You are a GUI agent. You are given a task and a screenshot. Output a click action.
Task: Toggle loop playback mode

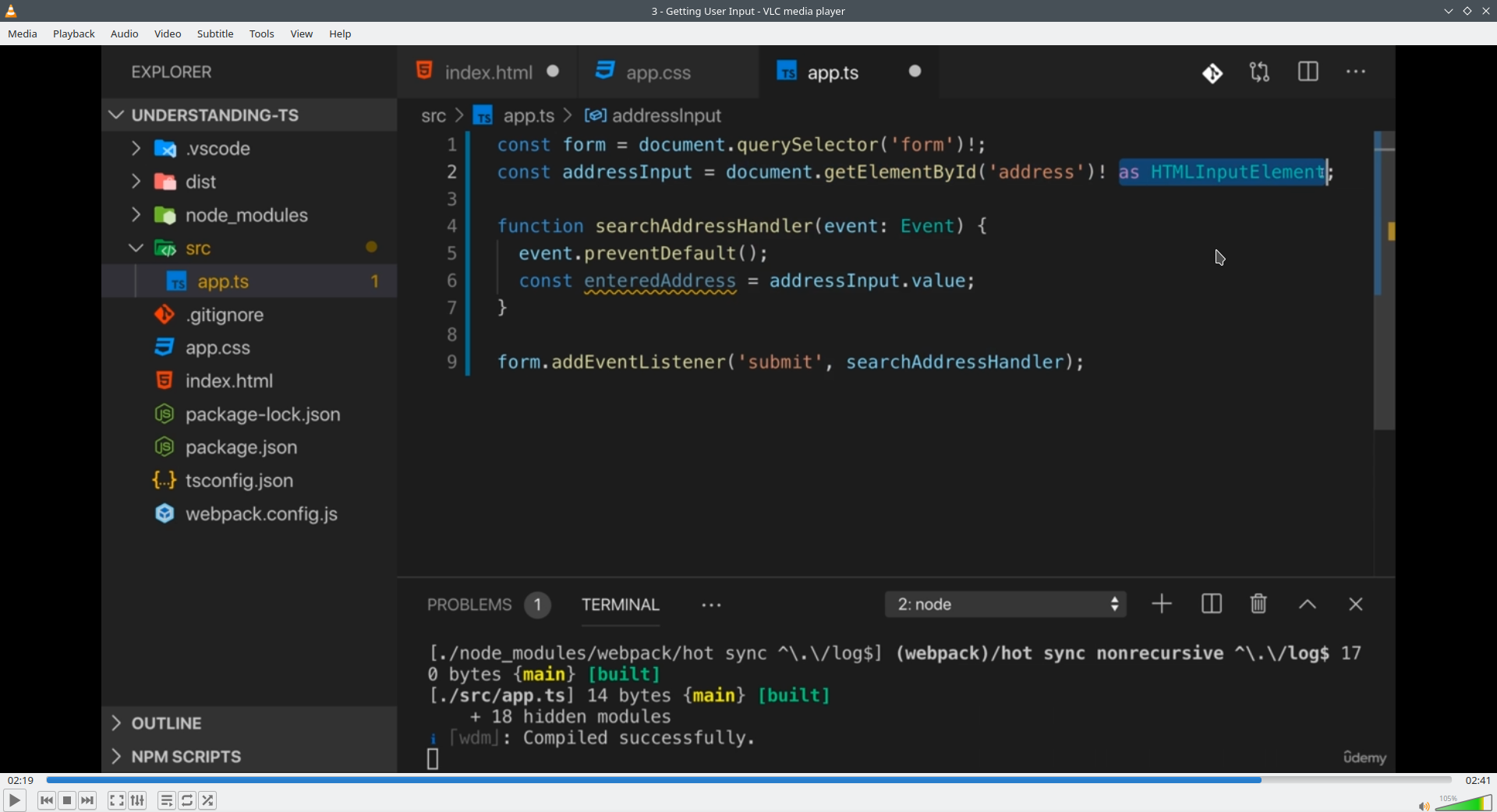click(187, 800)
